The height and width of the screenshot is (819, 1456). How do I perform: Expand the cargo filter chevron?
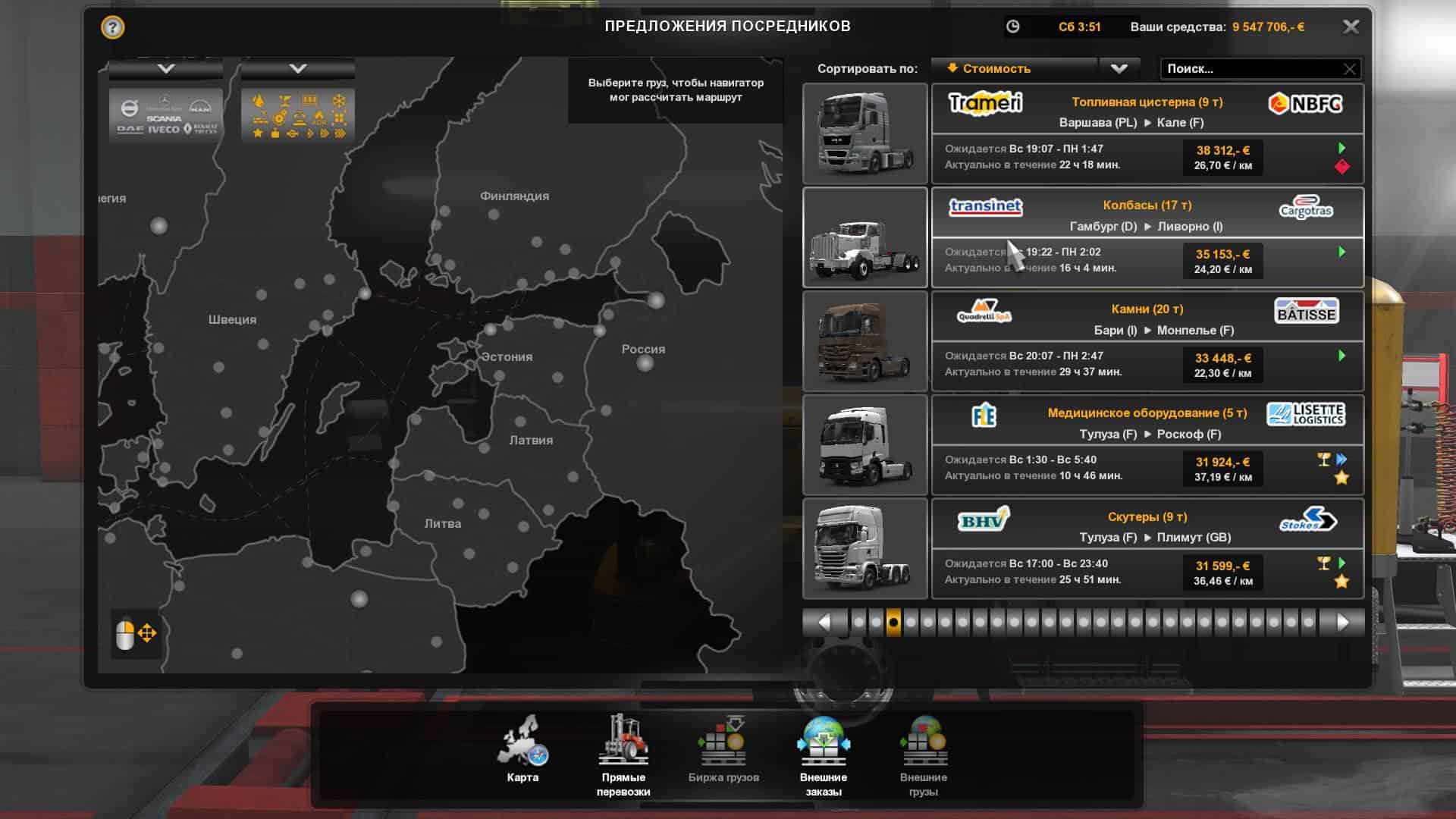298,69
